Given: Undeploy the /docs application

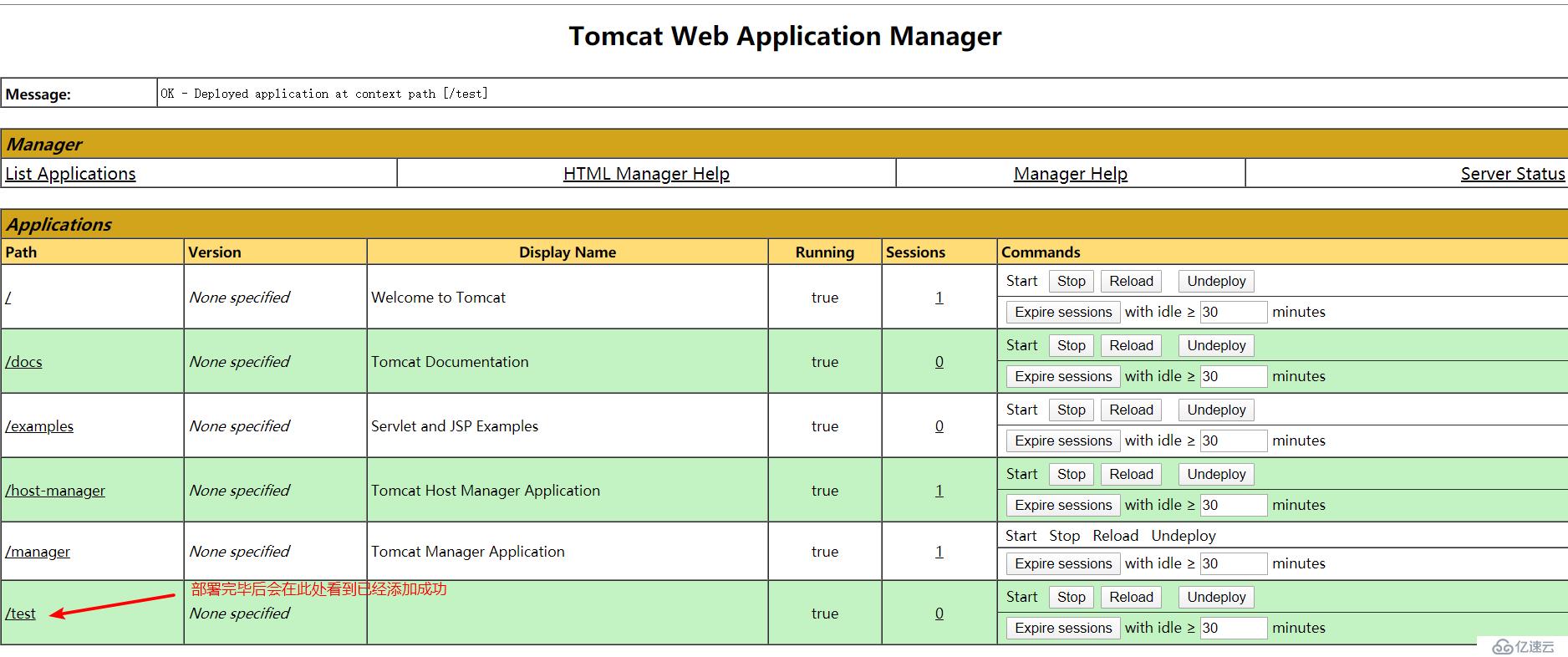Looking at the screenshot, I should pyautogui.click(x=1216, y=346).
